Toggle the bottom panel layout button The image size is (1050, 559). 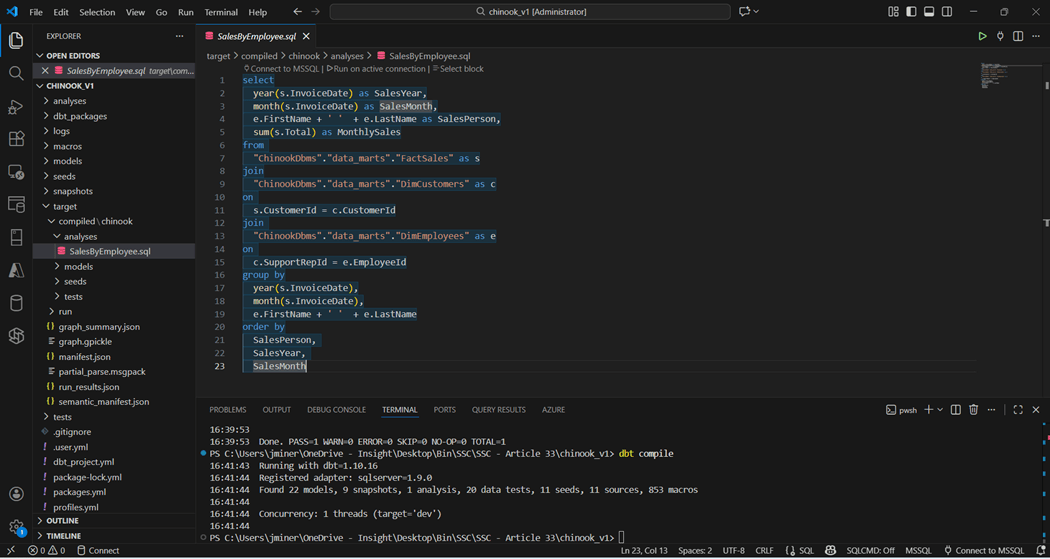pyautogui.click(x=929, y=12)
